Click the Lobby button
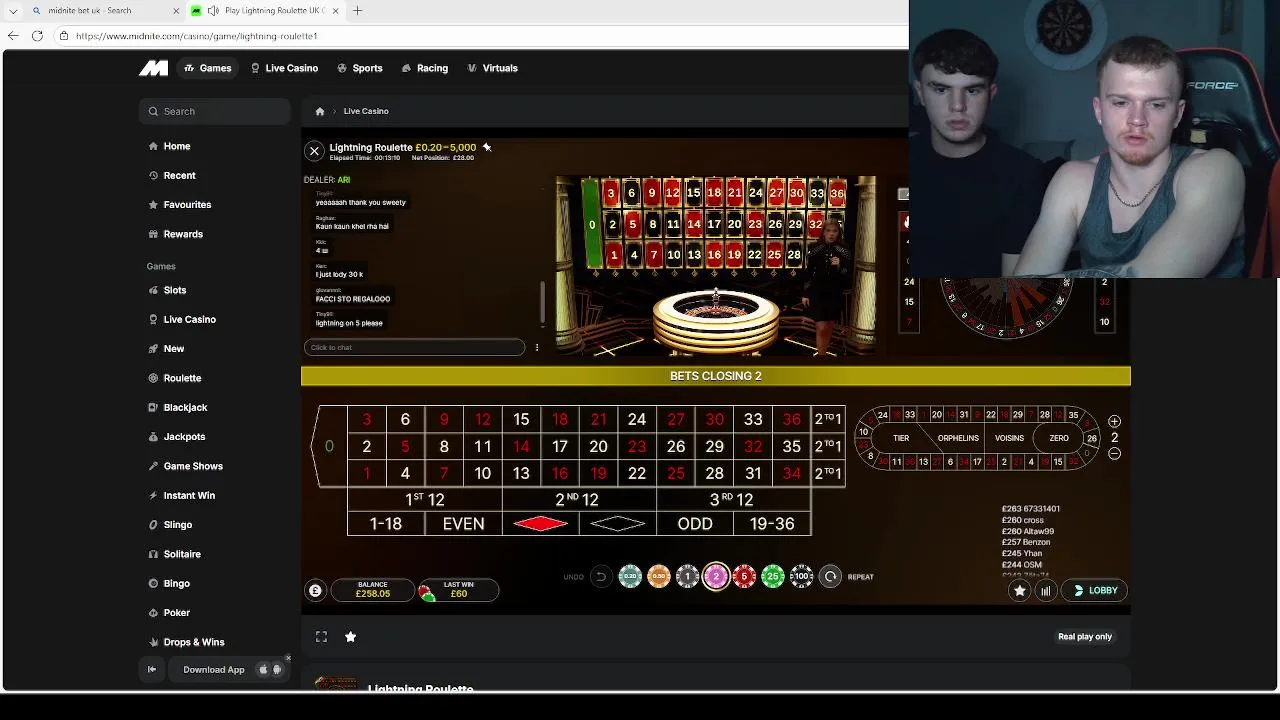 (x=1095, y=591)
